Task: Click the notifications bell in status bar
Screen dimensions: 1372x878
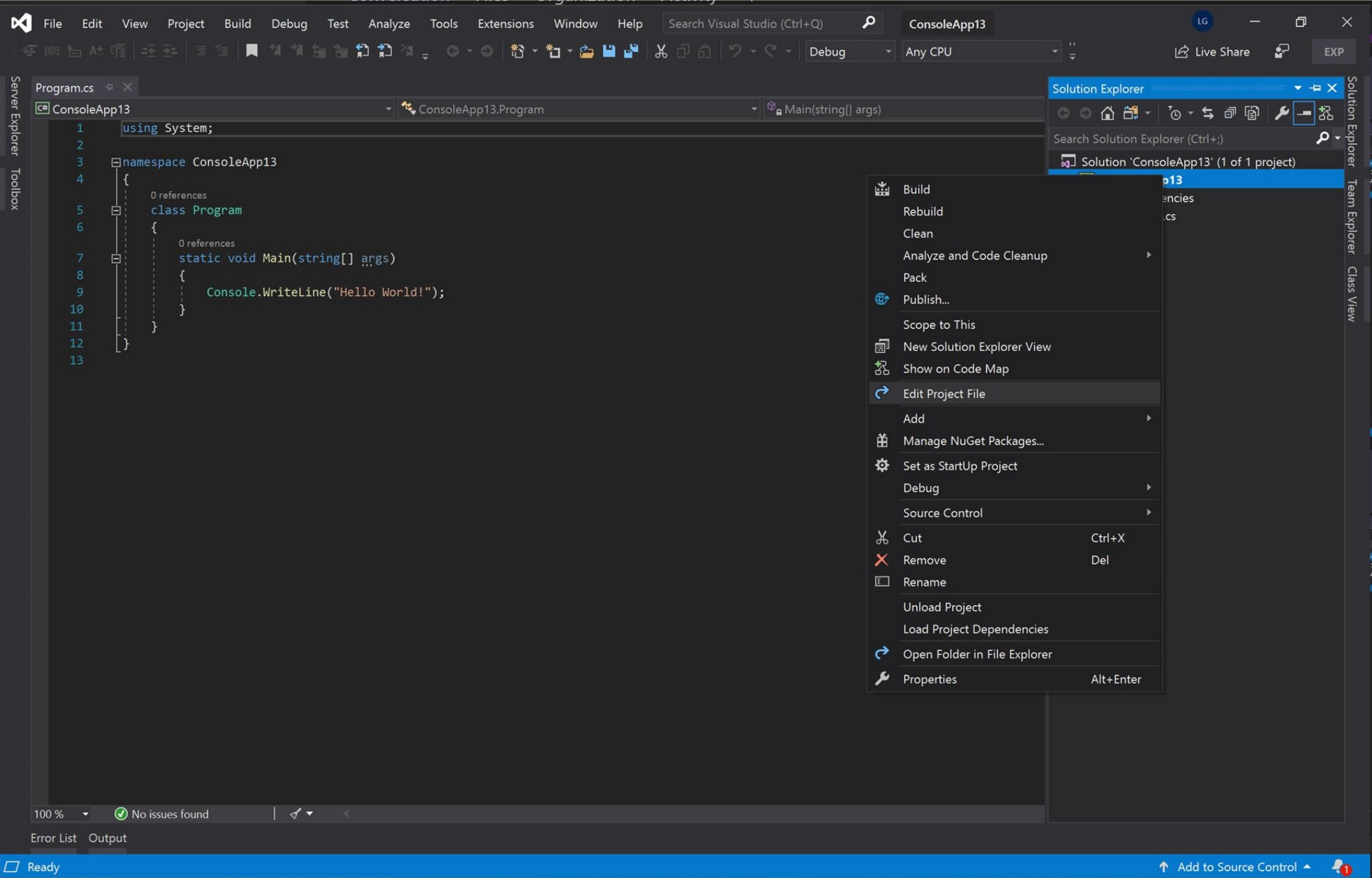Action: point(1339,867)
